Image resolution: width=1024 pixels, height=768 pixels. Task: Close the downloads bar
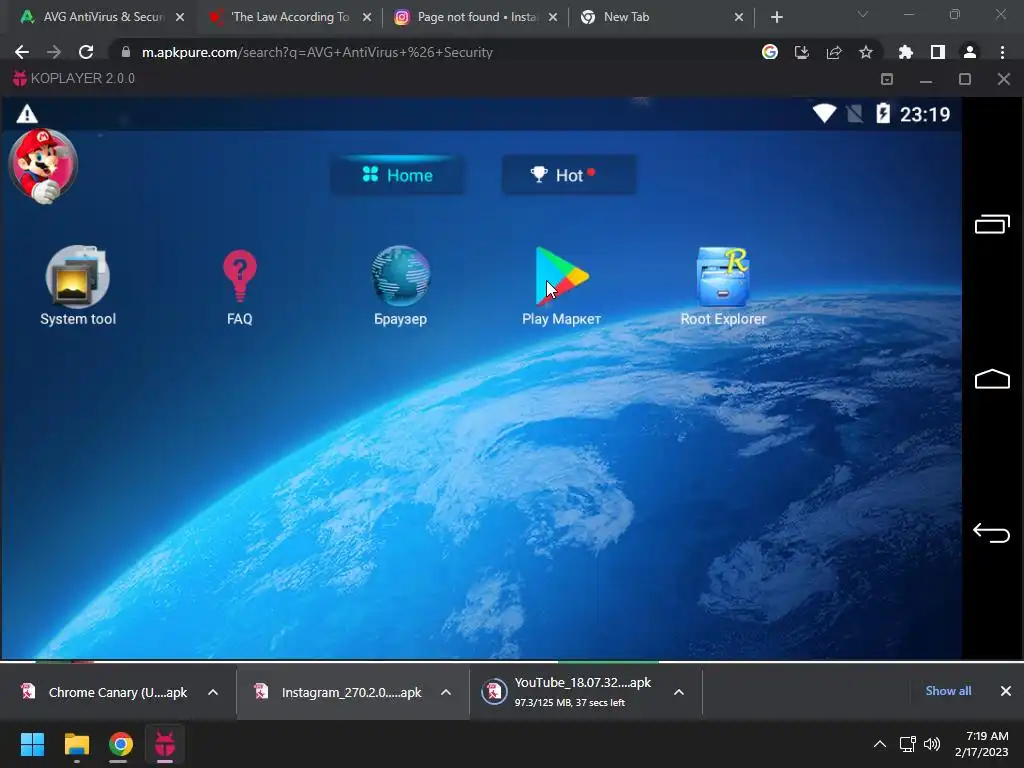[1006, 691]
